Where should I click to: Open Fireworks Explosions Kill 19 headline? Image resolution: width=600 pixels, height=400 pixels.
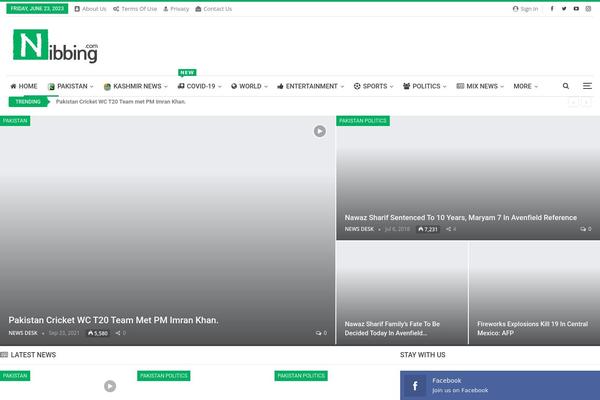[532, 328]
